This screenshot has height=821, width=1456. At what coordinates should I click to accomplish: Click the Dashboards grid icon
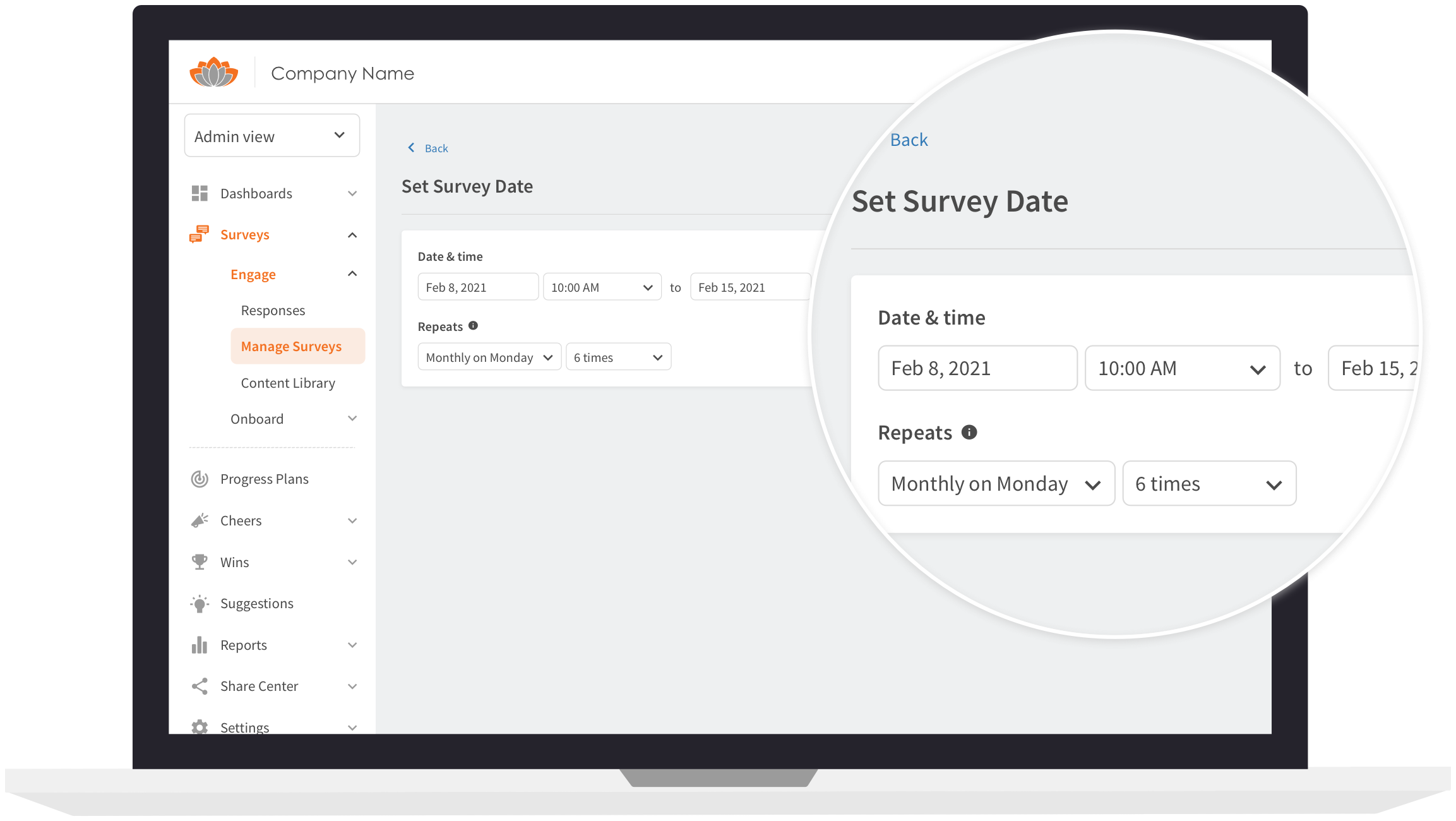(x=200, y=193)
